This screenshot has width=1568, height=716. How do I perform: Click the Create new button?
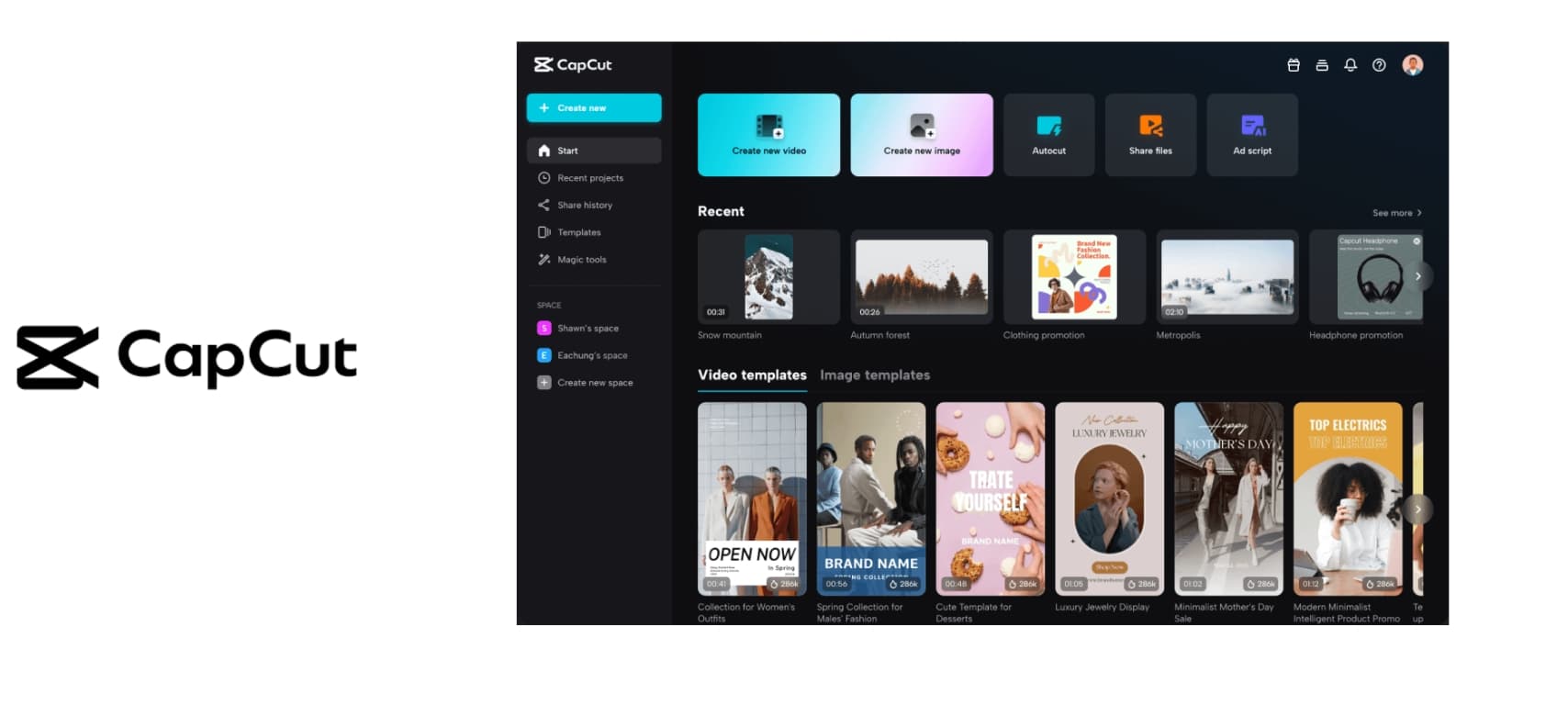point(594,107)
